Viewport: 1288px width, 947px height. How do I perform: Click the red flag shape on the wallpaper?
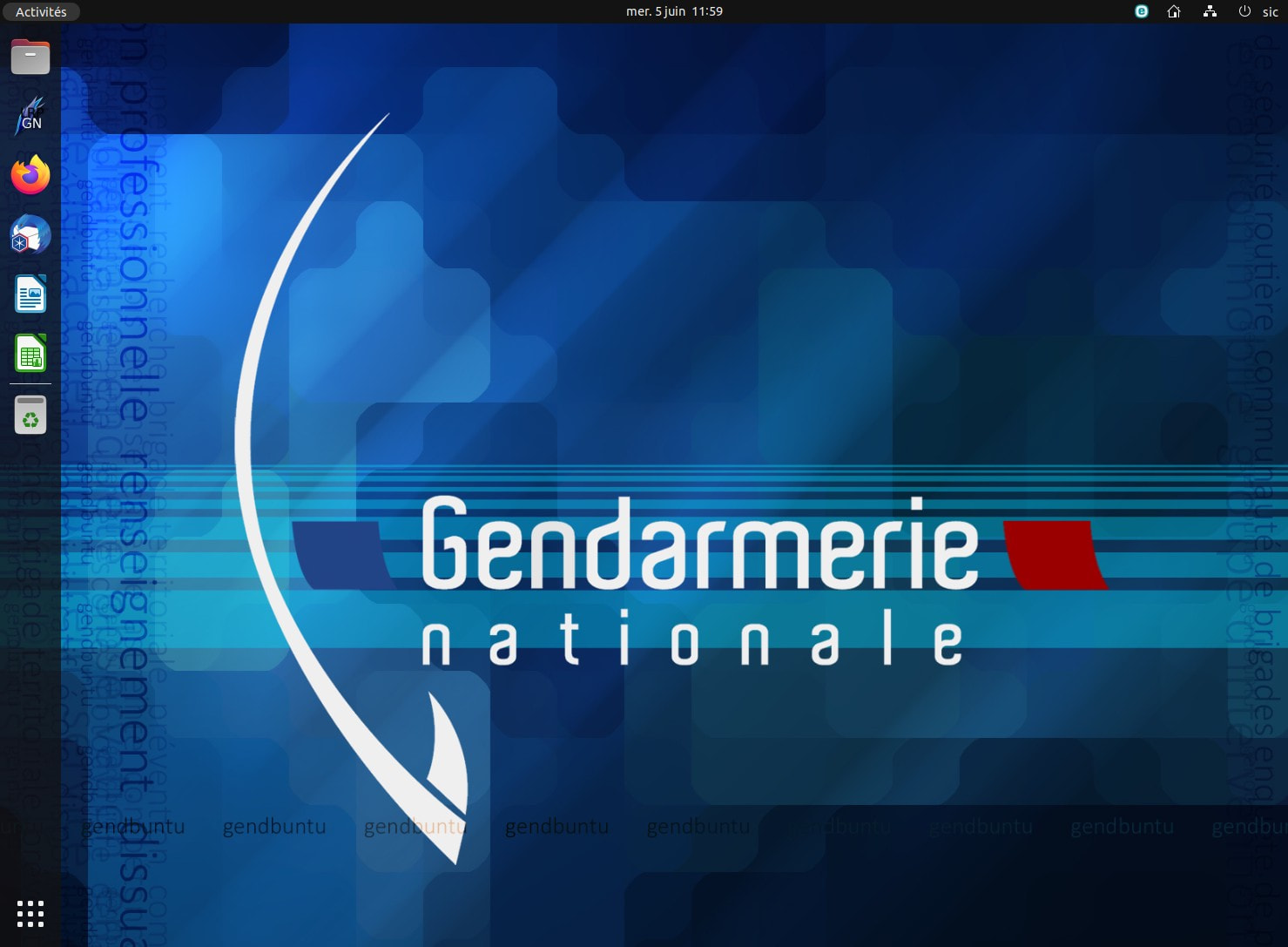(1055, 555)
